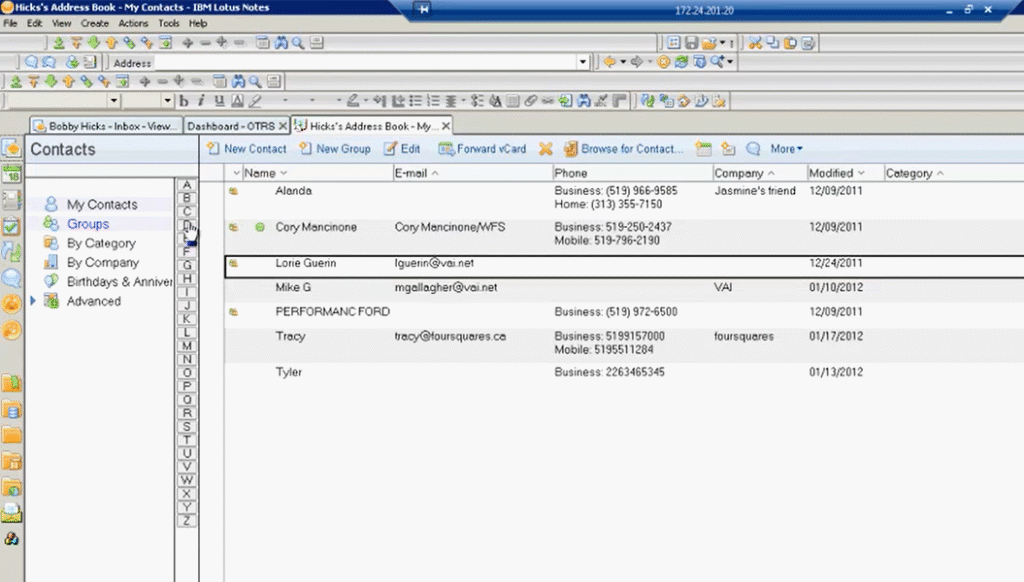The height and width of the screenshot is (582, 1024).
Task: Open the font size dropdown
Action: [168, 101]
